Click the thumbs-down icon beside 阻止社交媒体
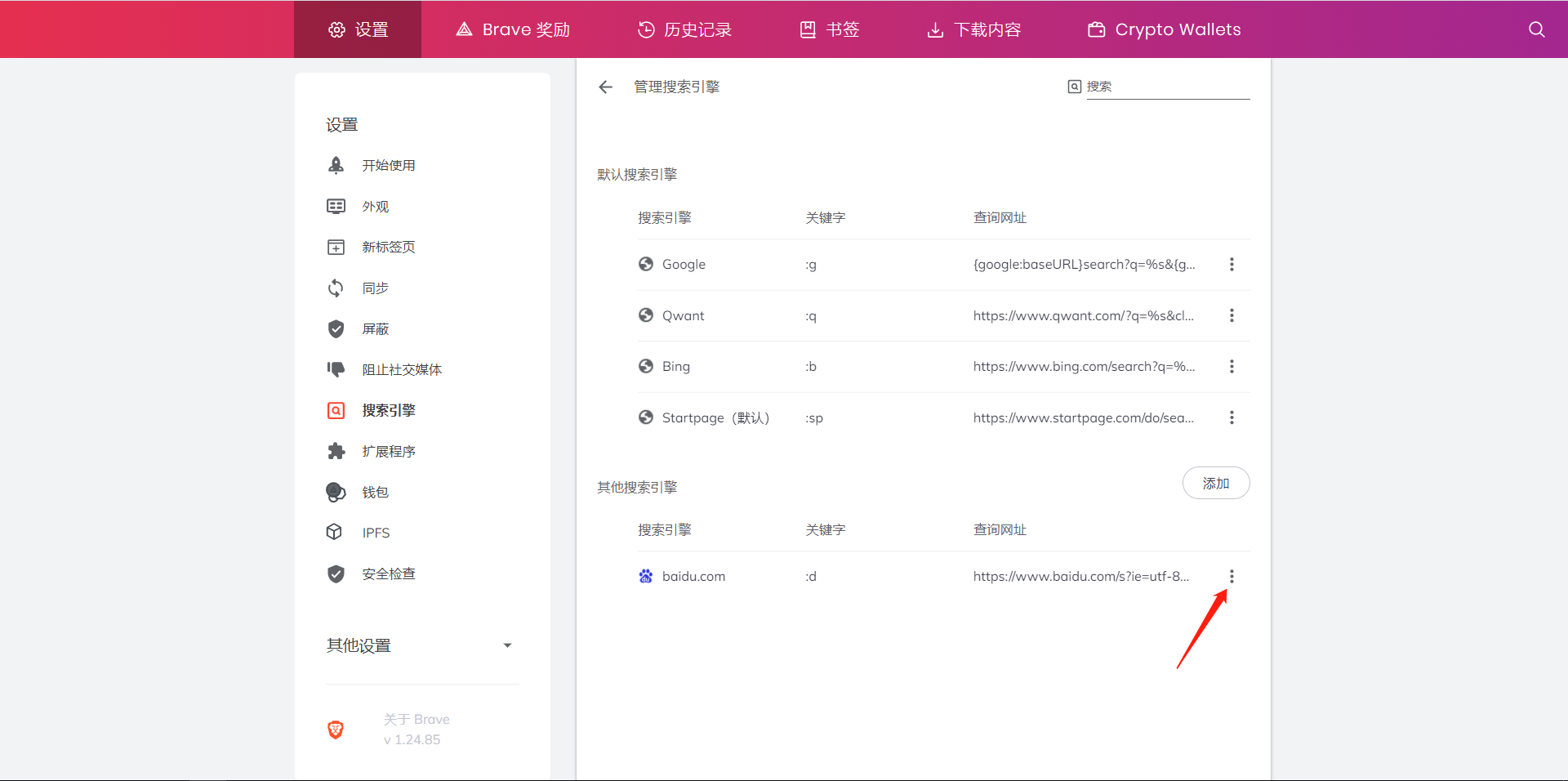Viewport: 1568px width, 781px height. tap(336, 369)
